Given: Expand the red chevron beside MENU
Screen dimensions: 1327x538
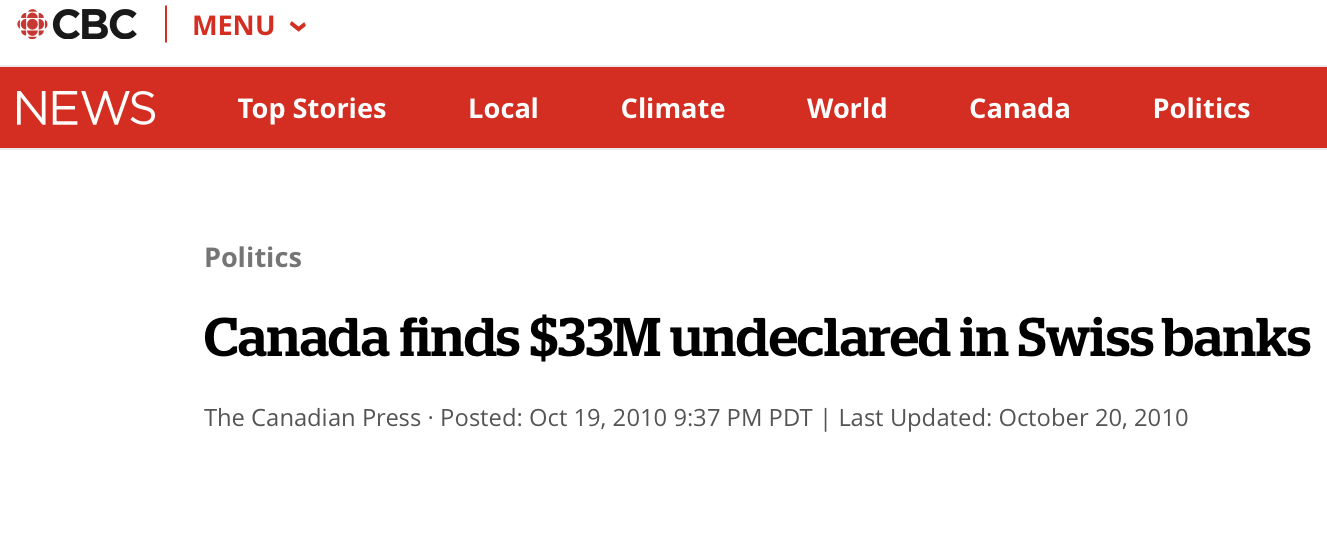Looking at the screenshot, I should (x=297, y=27).
